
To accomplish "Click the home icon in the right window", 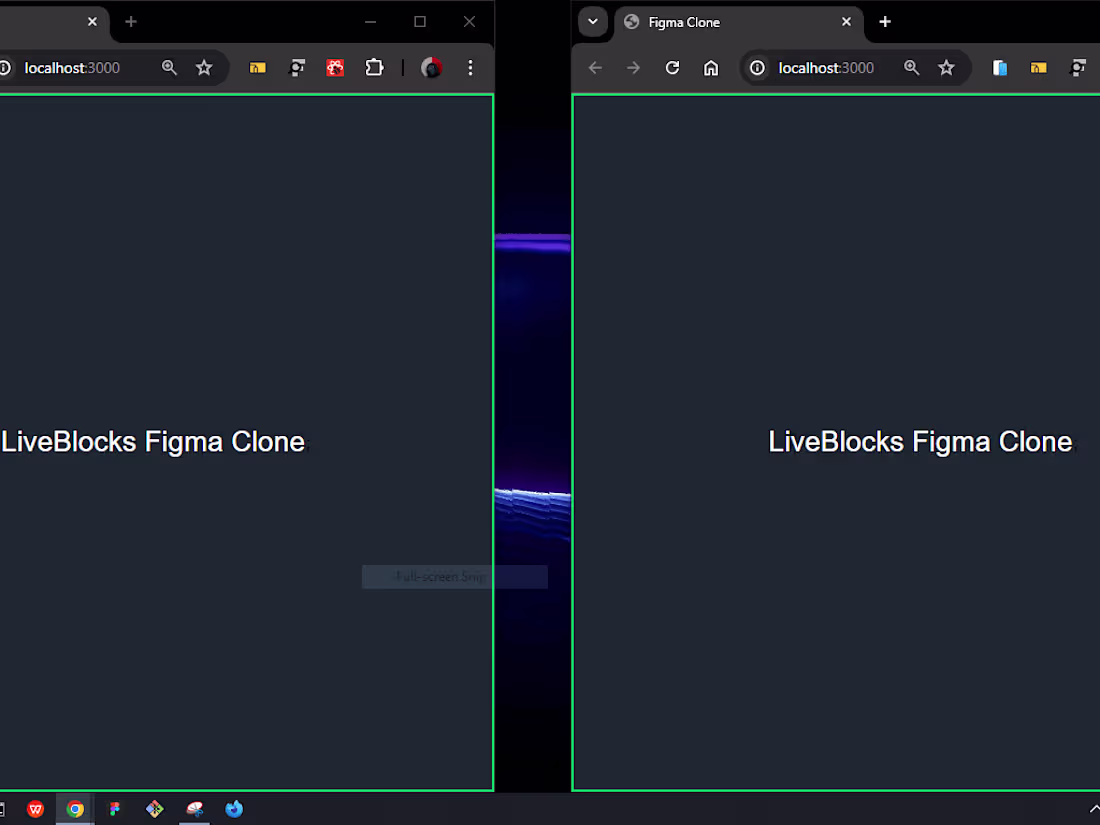I will [711, 67].
